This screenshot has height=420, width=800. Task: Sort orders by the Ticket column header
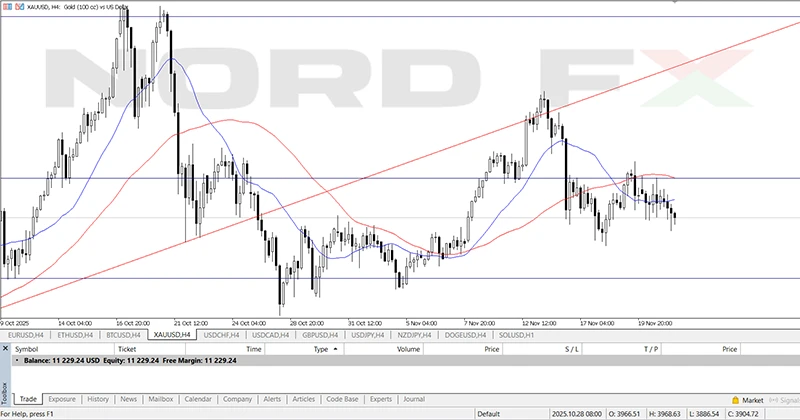(150, 349)
